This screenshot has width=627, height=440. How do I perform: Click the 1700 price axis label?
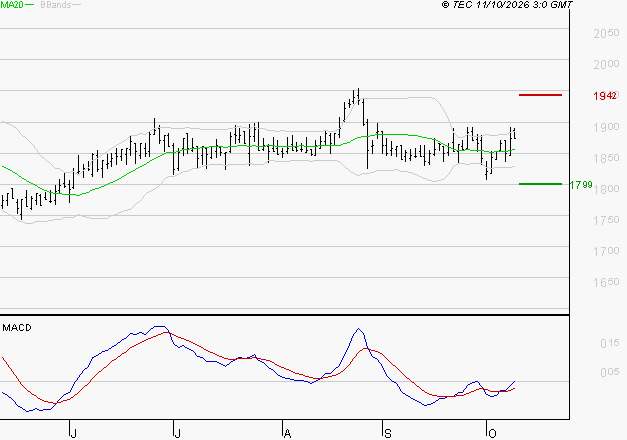[x=606, y=251]
